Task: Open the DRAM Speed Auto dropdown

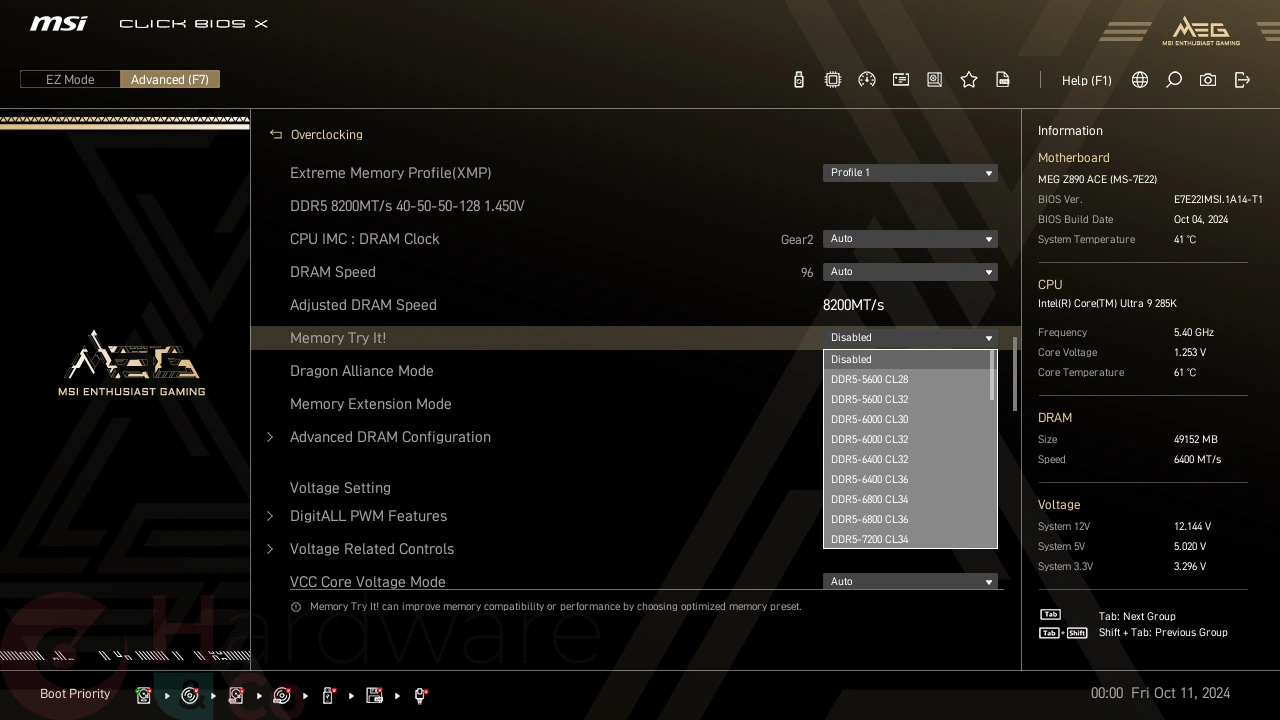Action: click(x=910, y=272)
